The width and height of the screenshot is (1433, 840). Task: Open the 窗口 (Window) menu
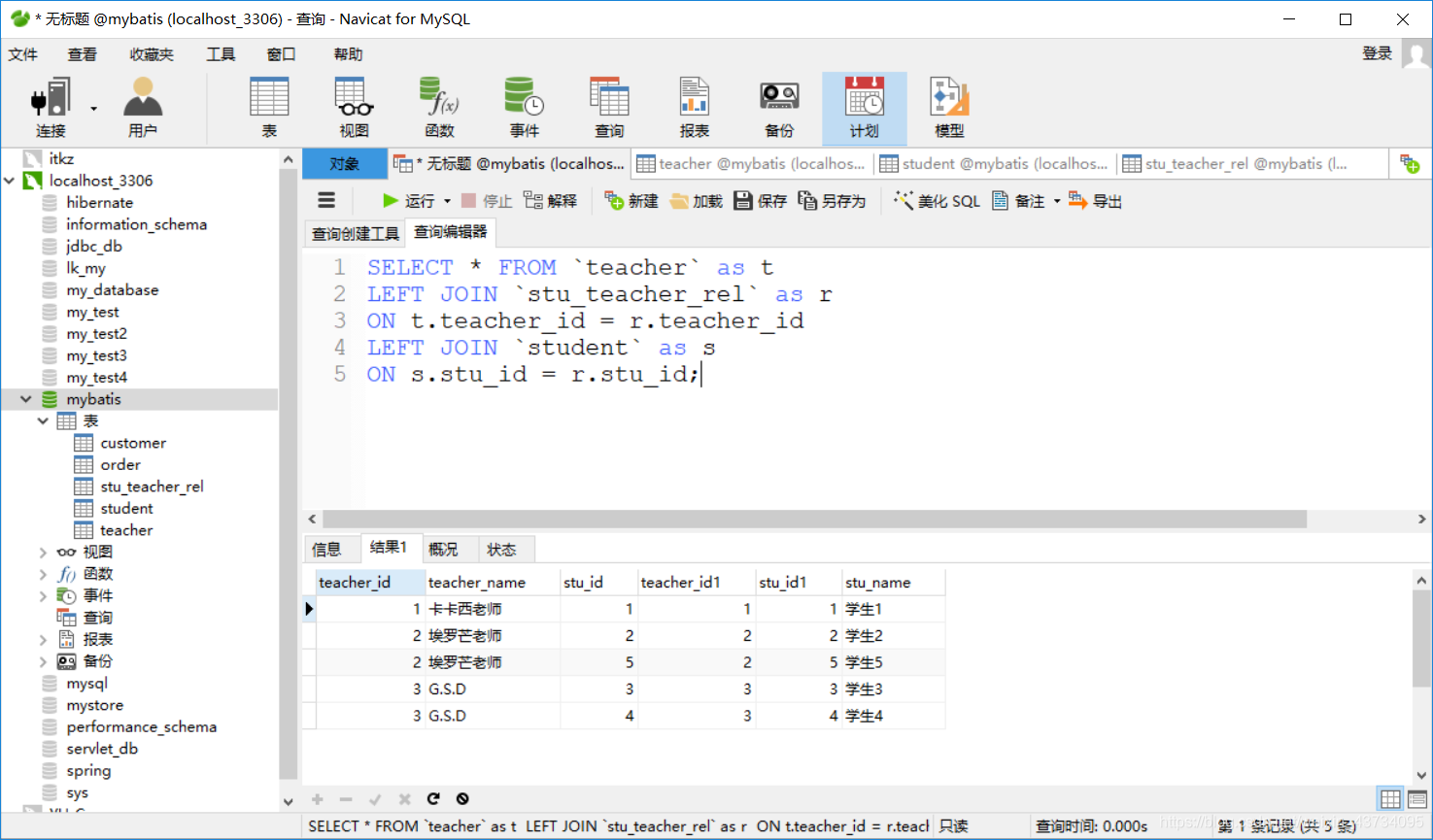[281, 54]
